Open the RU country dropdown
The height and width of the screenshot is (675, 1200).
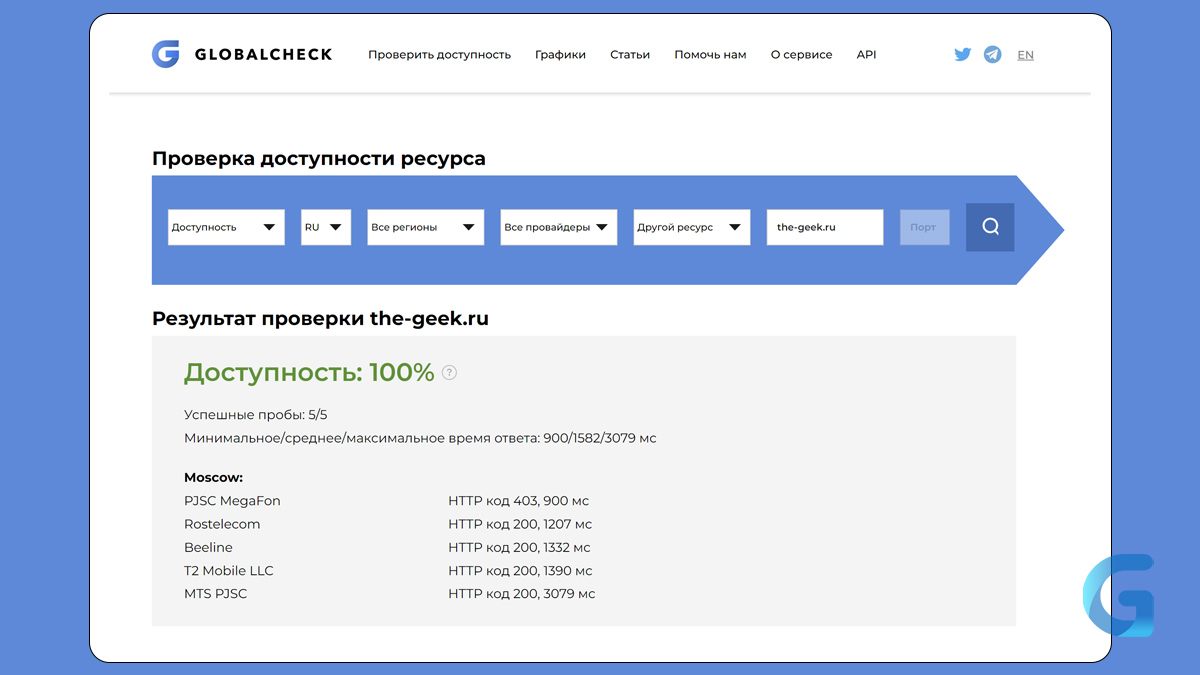(x=326, y=227)
